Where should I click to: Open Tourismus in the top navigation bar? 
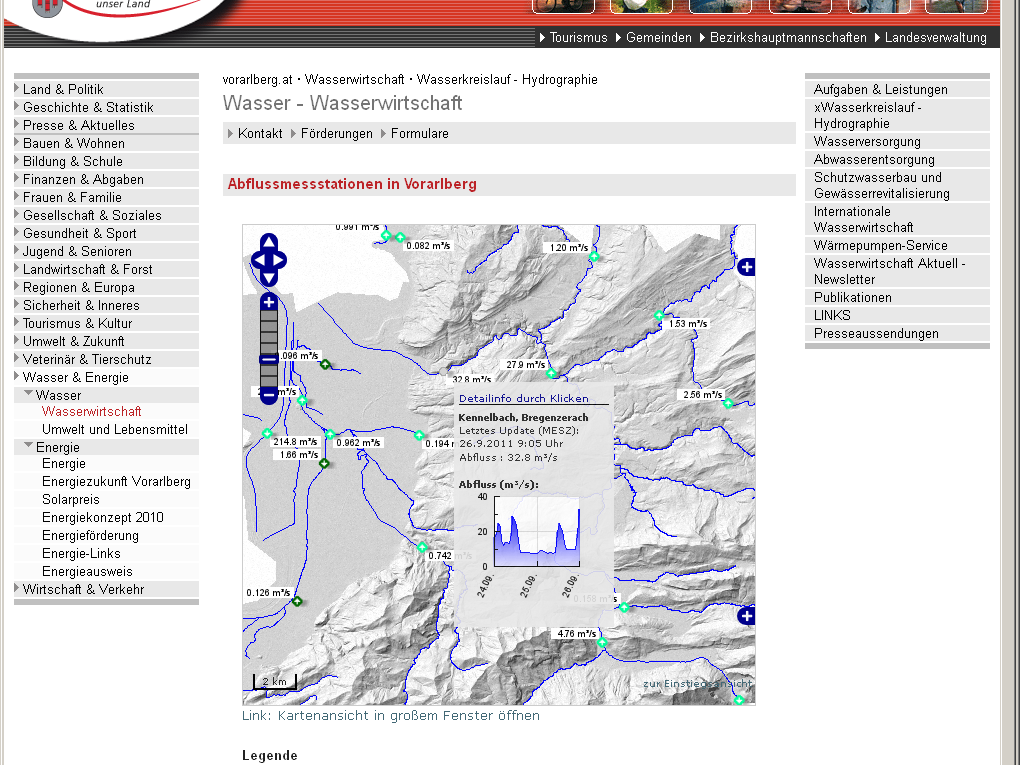coord(578,38)
